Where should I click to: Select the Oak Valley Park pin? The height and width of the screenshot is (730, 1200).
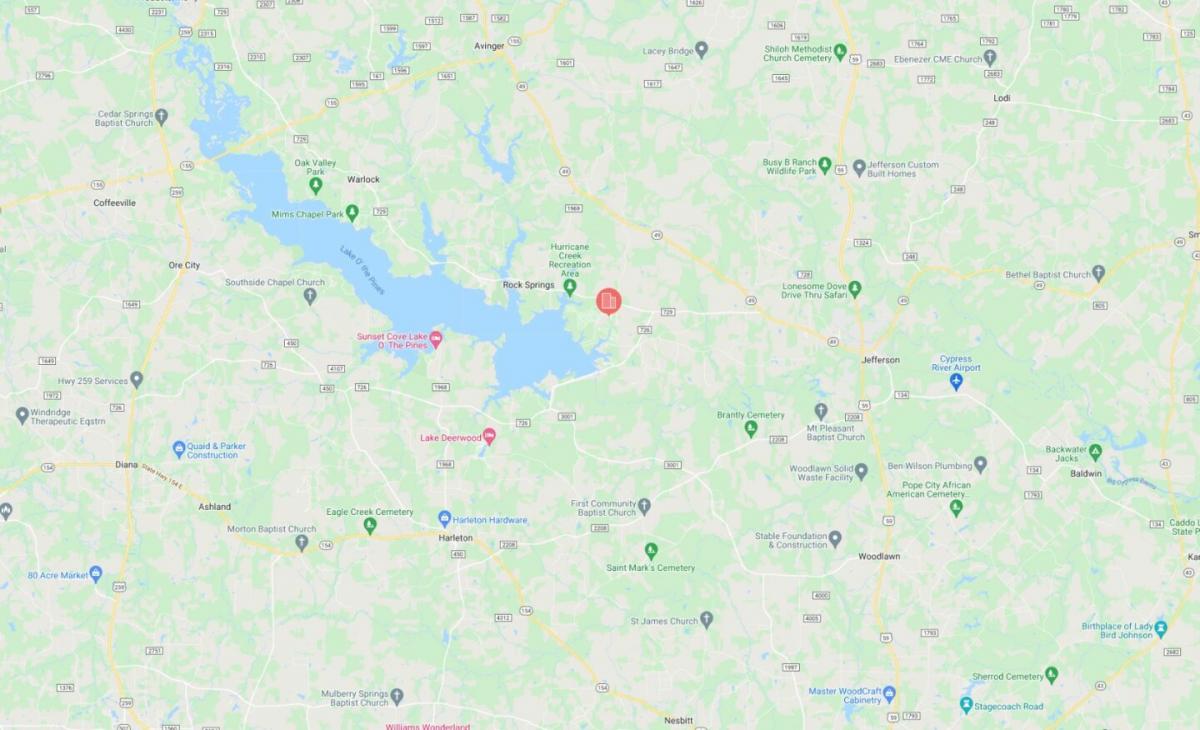pyautogui.click(x=316, y=185)
